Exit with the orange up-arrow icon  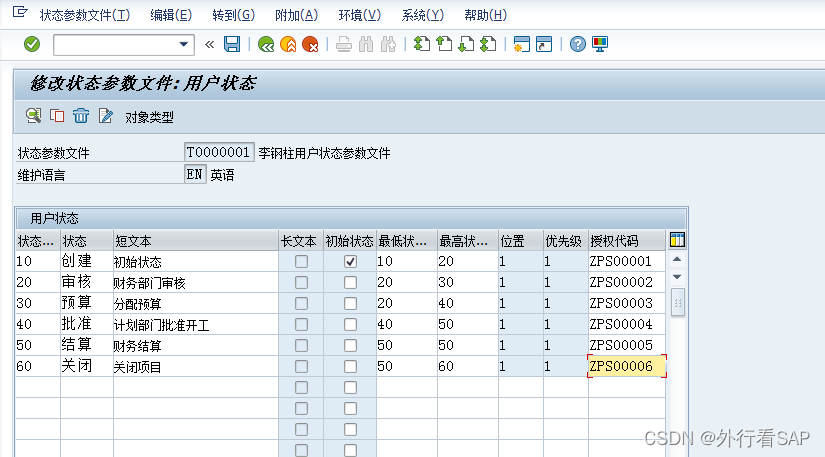tap(288, 44)
